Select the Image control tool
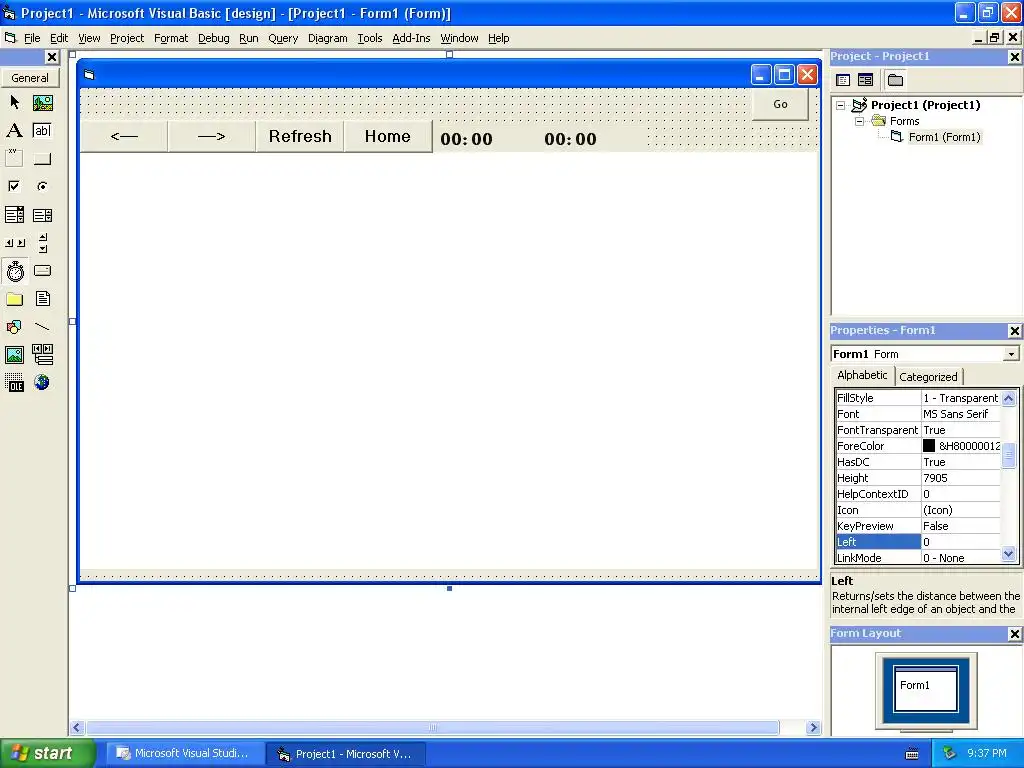 coord(14,355)
